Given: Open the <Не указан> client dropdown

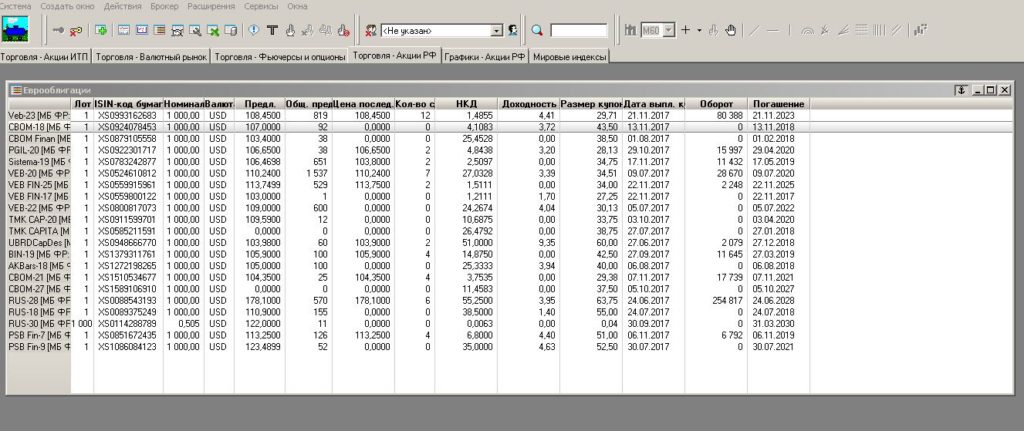Looking at the screenshot, I should click(x=496, y=30).
